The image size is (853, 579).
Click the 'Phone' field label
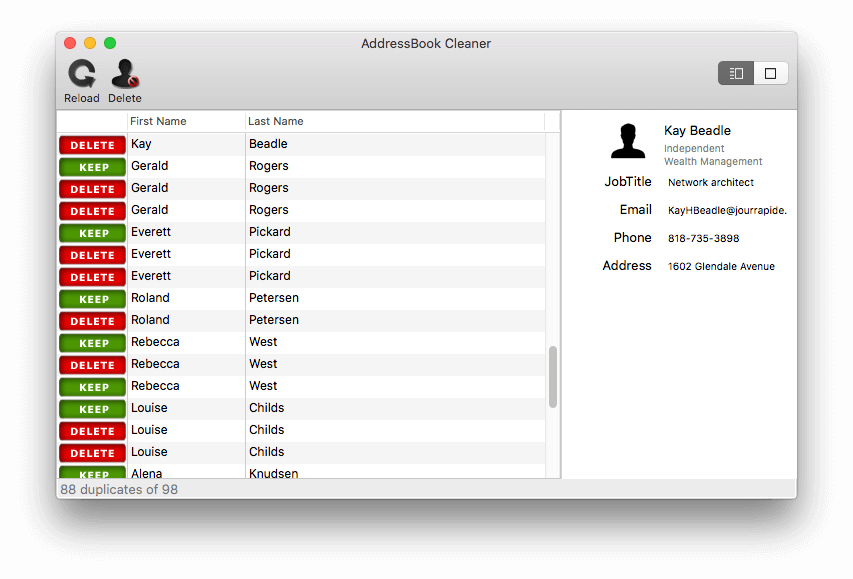[632, 237]
